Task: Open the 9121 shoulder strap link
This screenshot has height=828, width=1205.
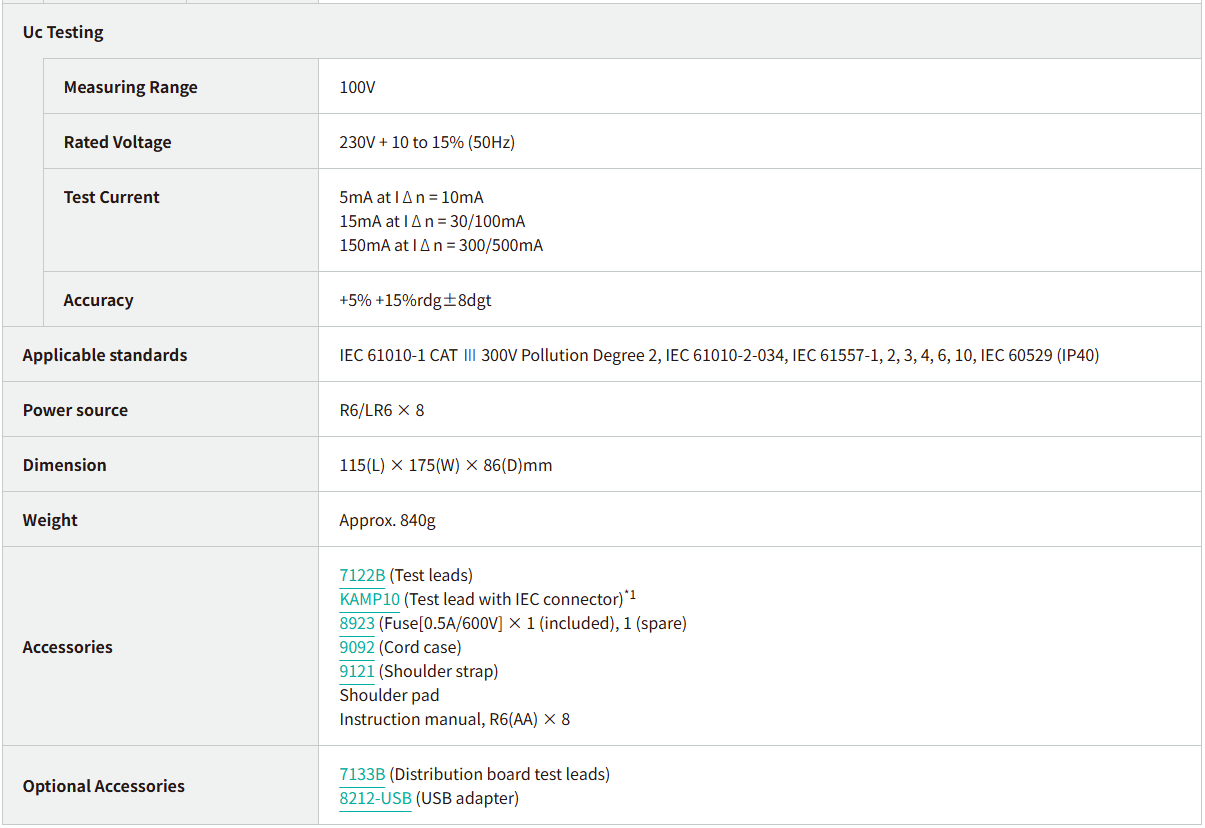Action: click(356, 671)
